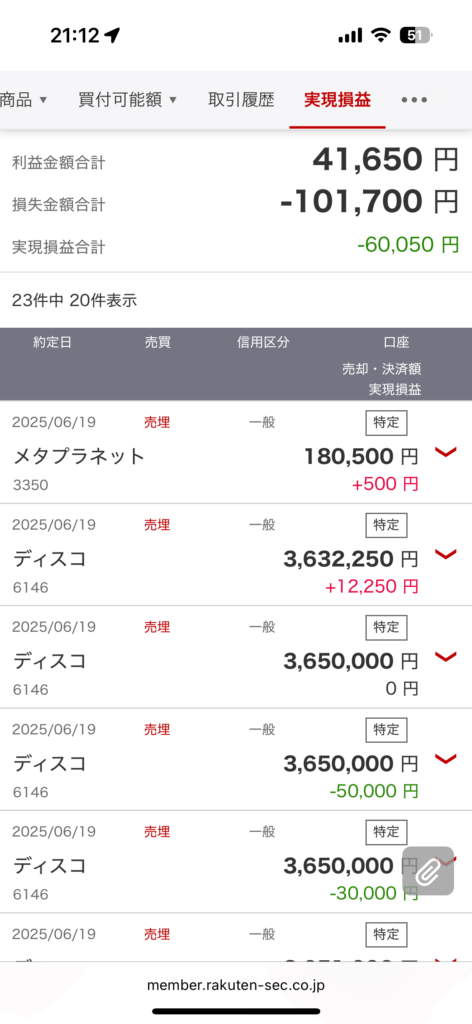
Task: Expand the ディスコ -50,000 円 row chevron
Action: 445,760
